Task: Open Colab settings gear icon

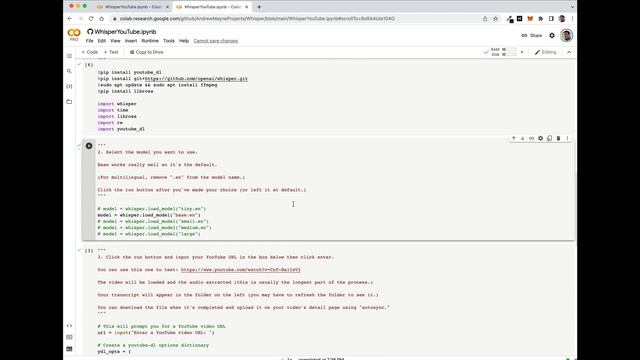Action: (x=552, y=36)
